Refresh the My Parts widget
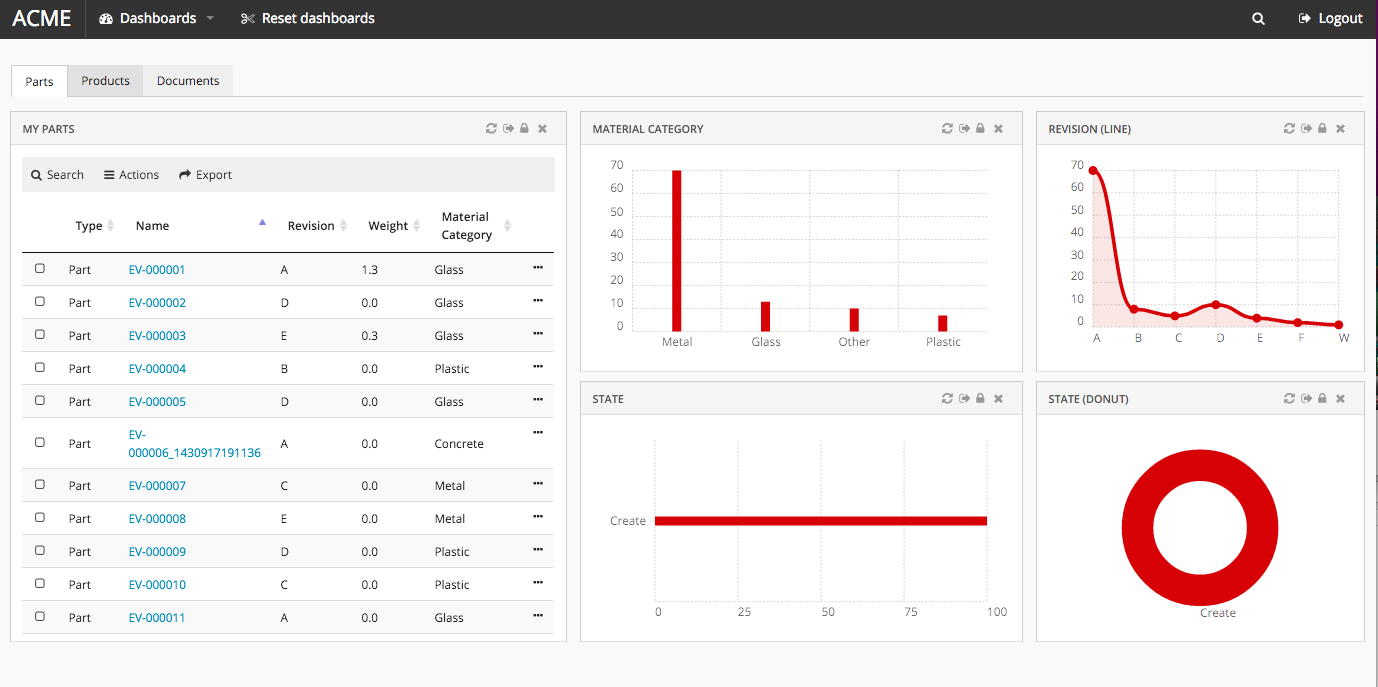Image resolution: width=1378 pixels, height=687 pixels. [491, 129]
